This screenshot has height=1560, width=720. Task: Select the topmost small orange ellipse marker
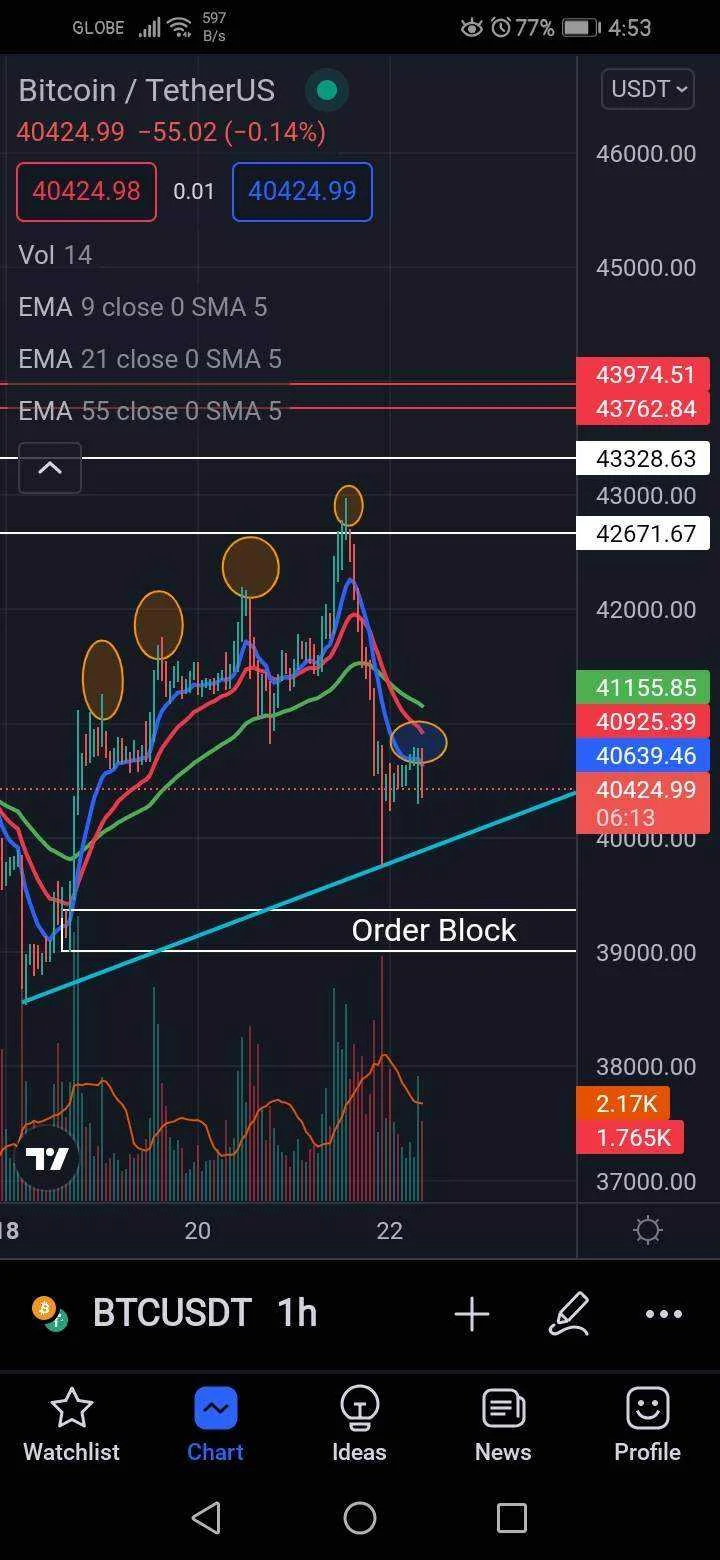[348, 506]
